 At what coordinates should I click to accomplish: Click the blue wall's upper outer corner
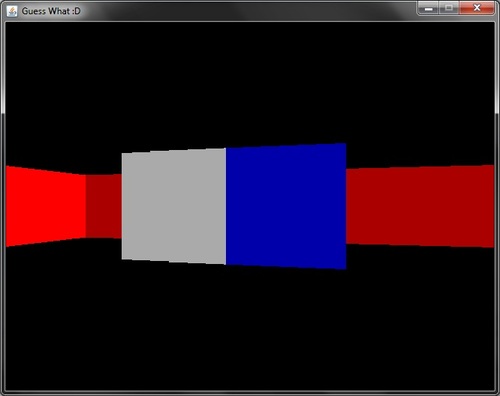(x=345, y=144)
